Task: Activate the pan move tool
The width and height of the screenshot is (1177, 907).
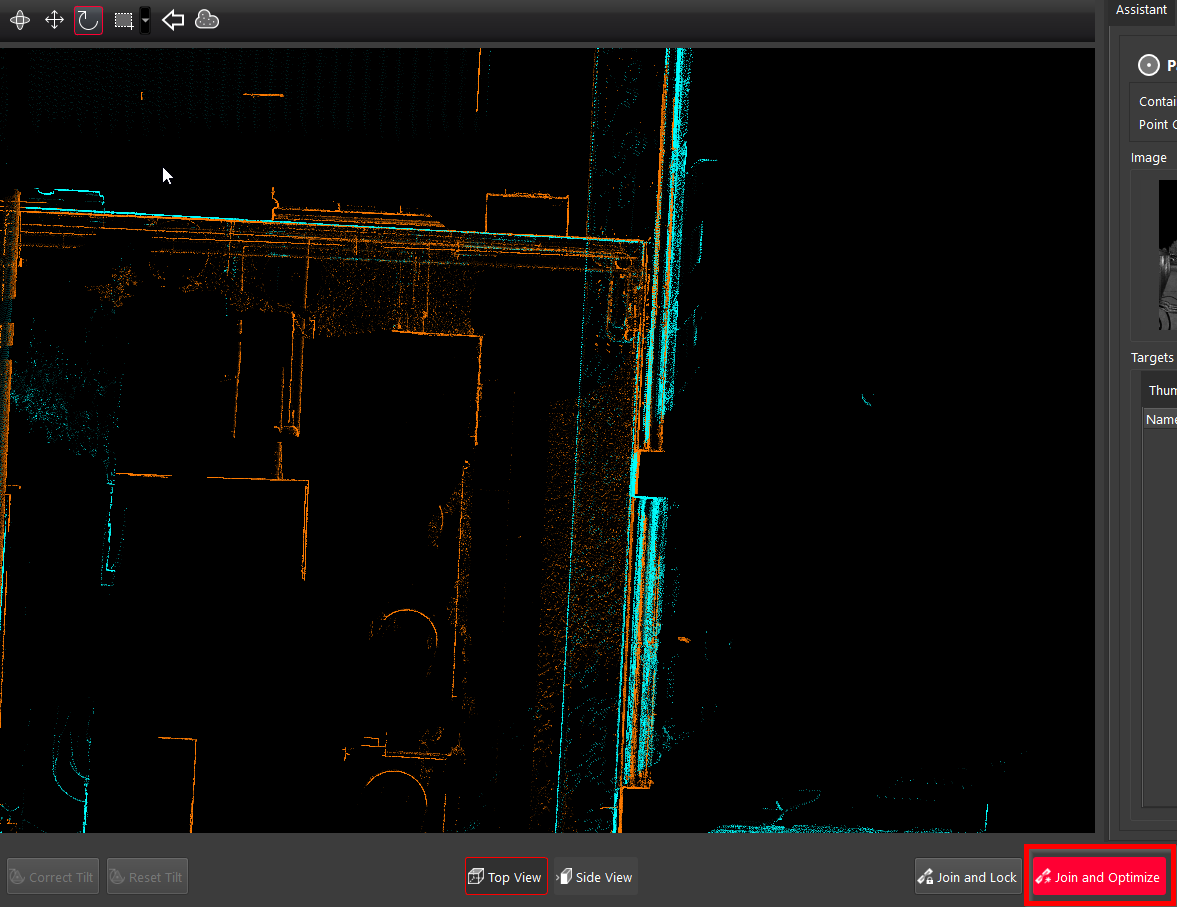Action: 55,20
